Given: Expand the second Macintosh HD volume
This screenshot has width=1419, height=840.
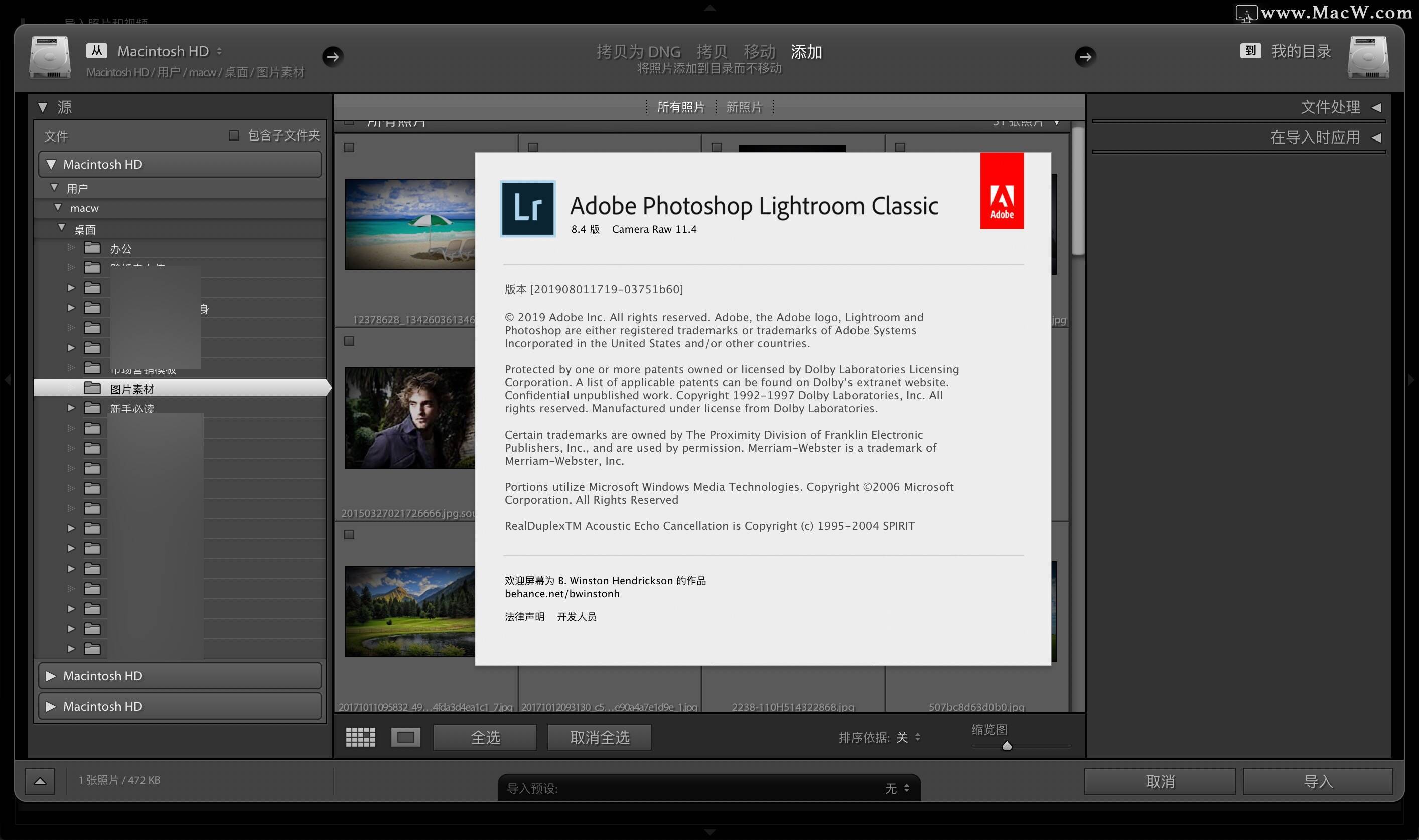Looking at the screenshot, I should 51,676.
